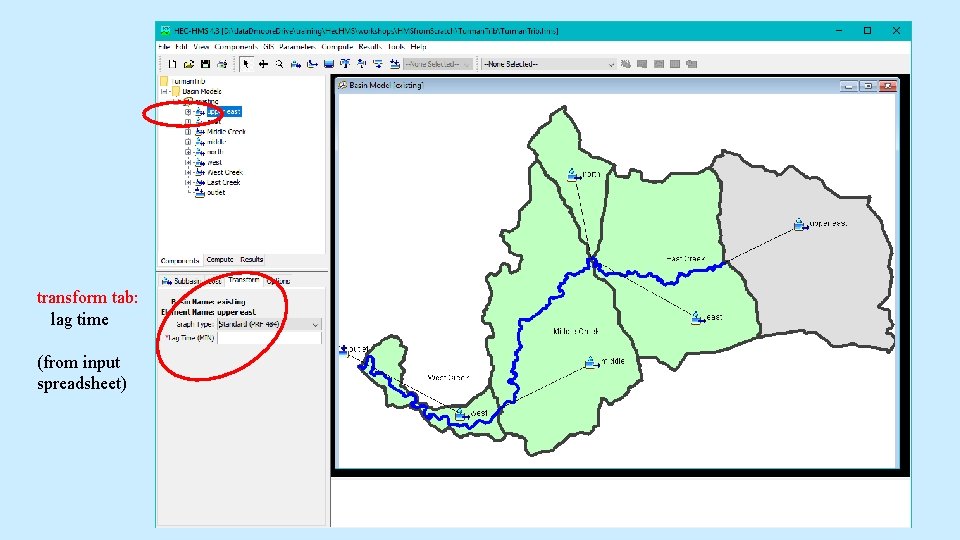The width and height of the screenshot is (960, 540).
Task: Click the middle subbasin icon on map
Action: coord(591,362)
